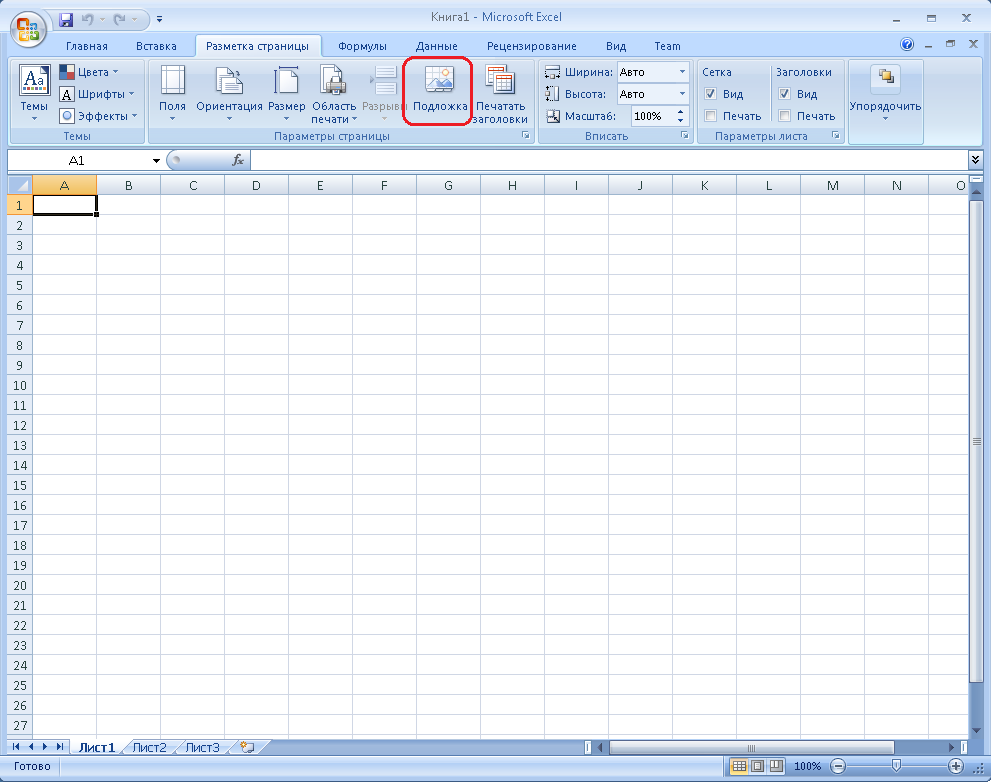
Task: Open the Поля margins menu
Action: [x=173, y=93]
